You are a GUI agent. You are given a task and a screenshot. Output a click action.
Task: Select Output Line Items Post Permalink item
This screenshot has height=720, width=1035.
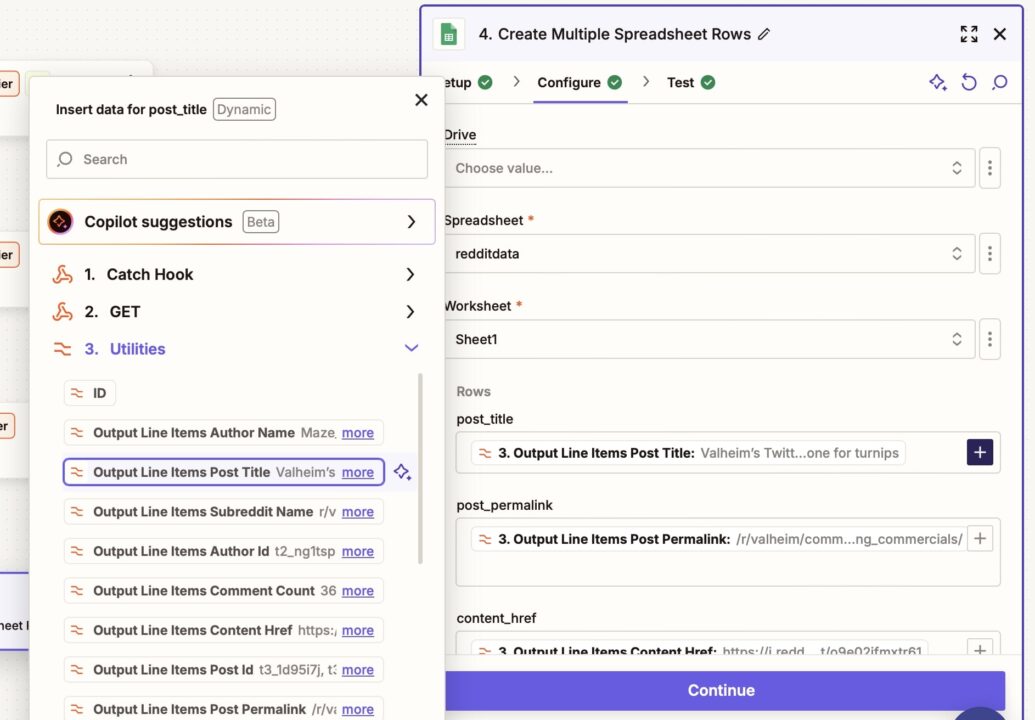(x=223, y=709)
